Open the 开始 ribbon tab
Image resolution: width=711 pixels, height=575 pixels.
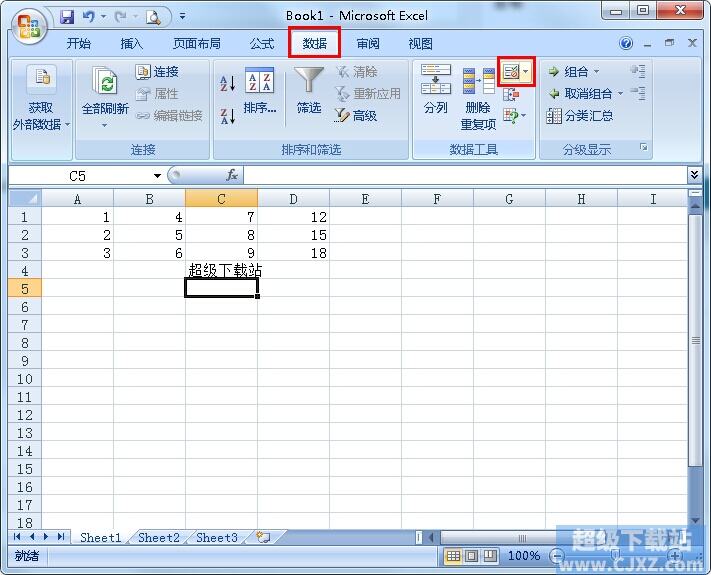tap(78, 44)
